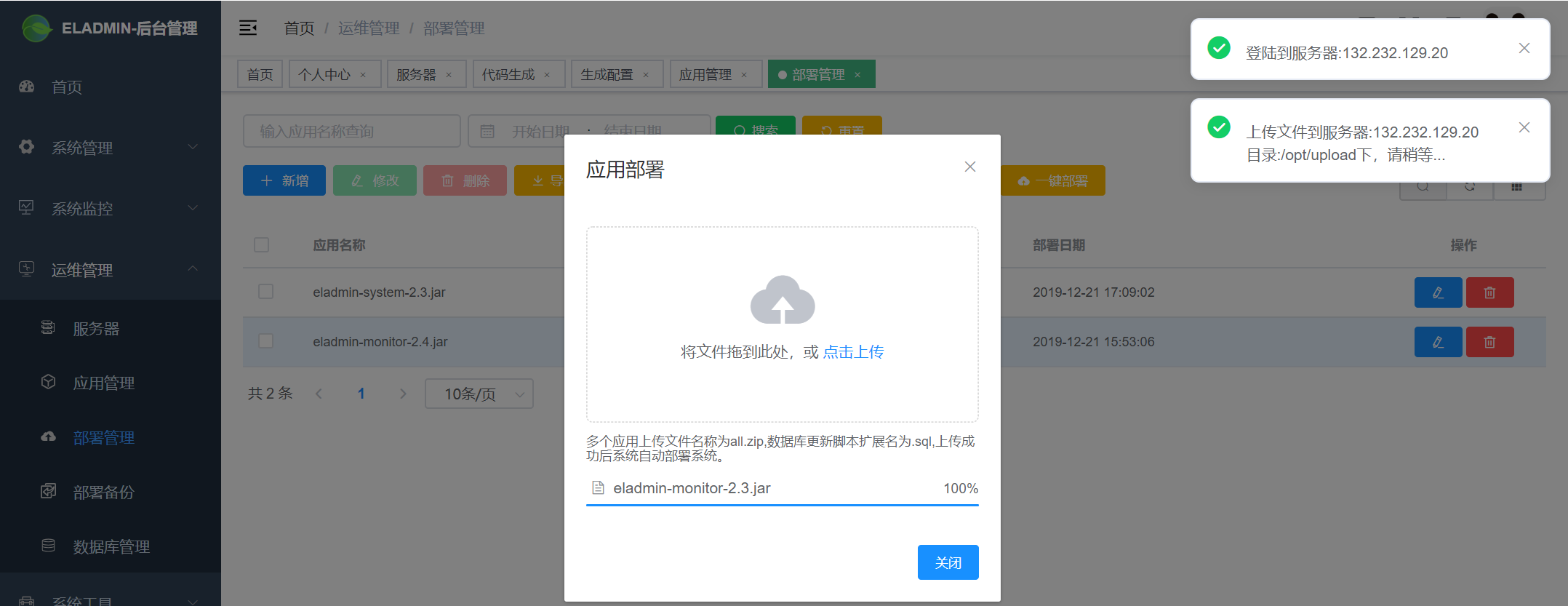1568x606 pixels.
Task: Click the 系统管理 gear icon
Action: 26,147
